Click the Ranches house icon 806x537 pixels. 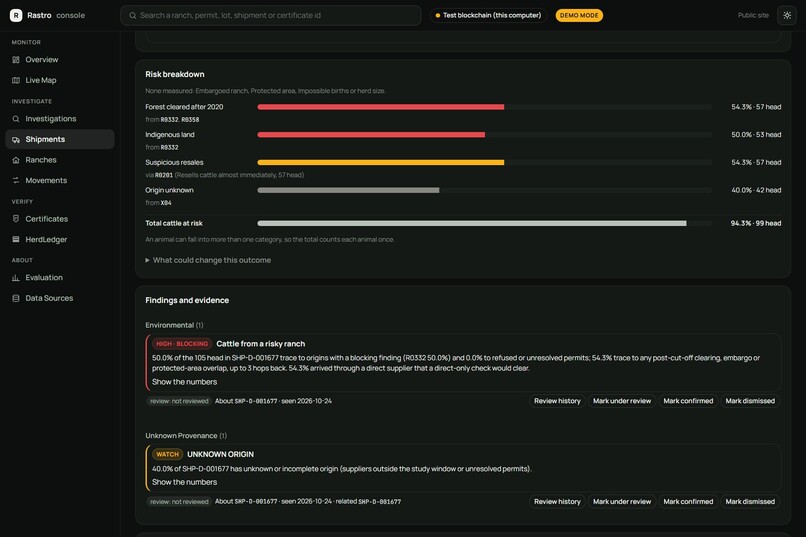[x=16, y=160]
